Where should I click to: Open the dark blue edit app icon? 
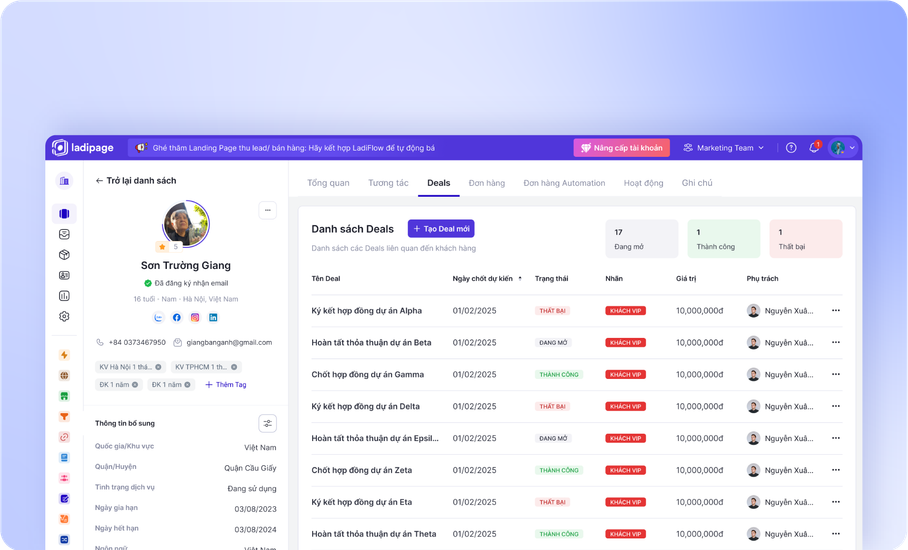coord(64,498)
